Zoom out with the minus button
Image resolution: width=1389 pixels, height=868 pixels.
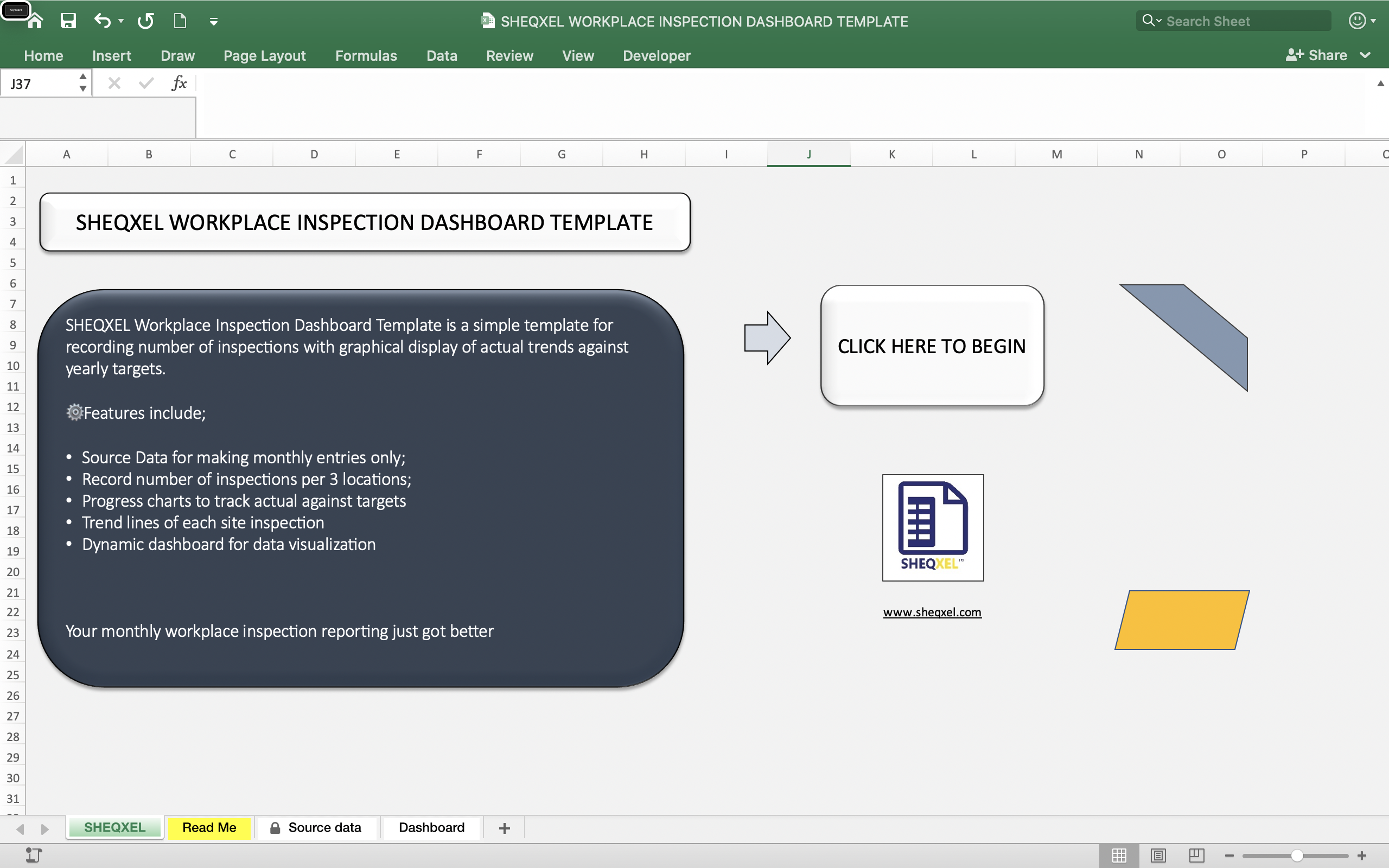click(1229, 856)
